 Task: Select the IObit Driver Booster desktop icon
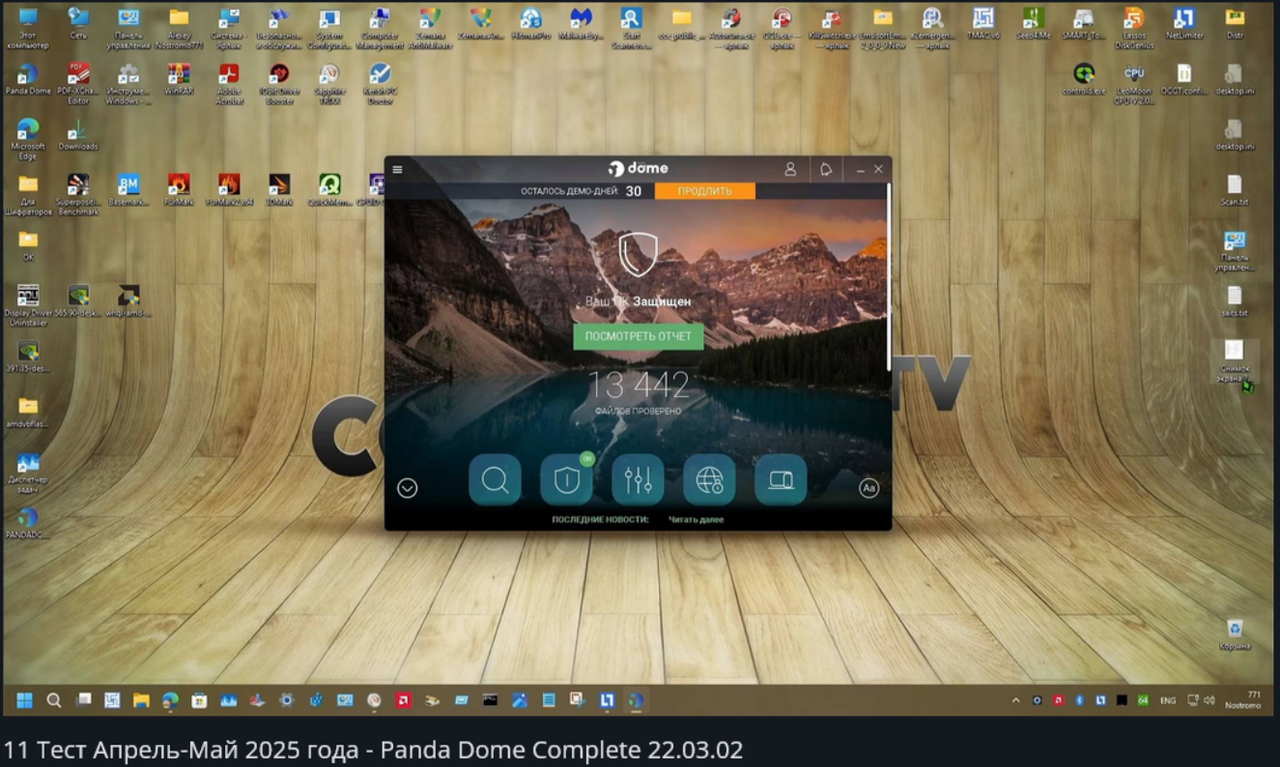pos(279,84)
